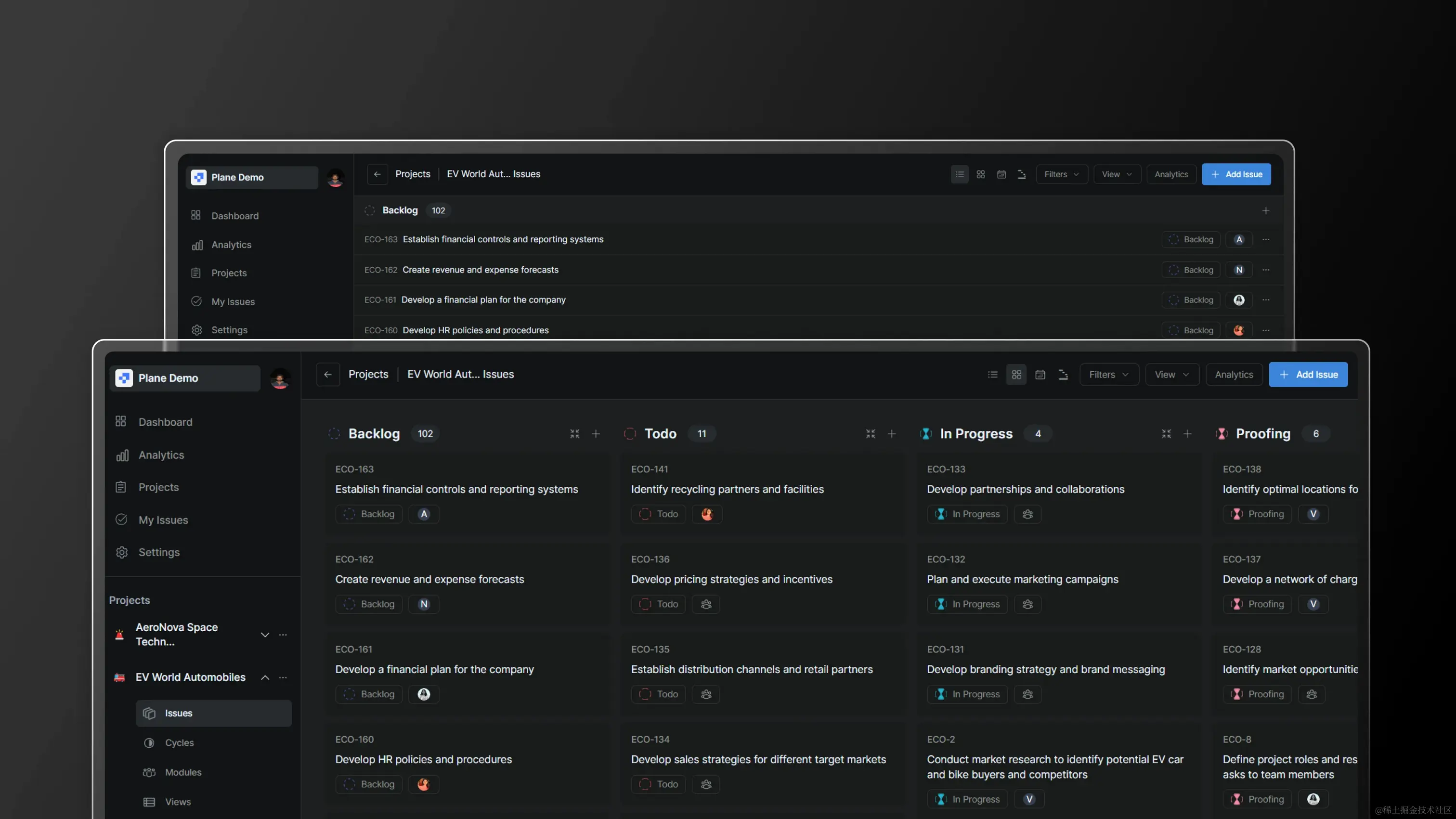Viewport: 1456px width, 819px height.
Task: Collapse EV World Automobiles project
Action: (x=264, y=677)
